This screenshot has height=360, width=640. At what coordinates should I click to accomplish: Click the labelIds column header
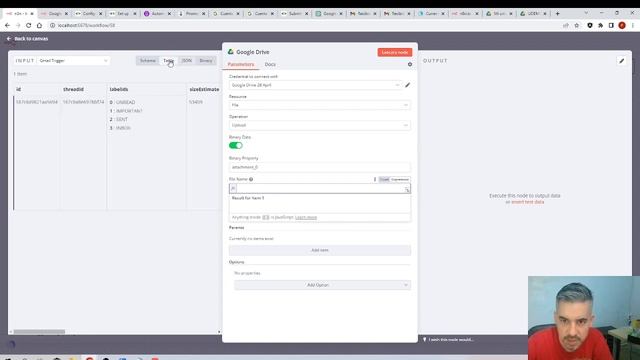coord(119,89)
